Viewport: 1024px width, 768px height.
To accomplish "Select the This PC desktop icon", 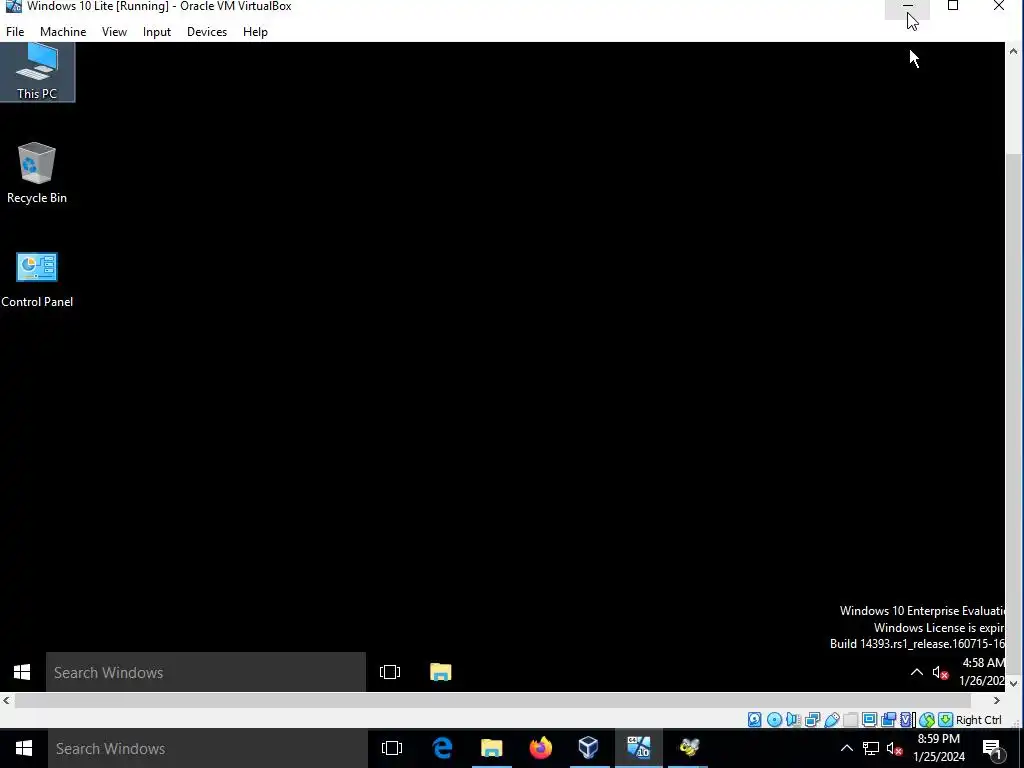I will [37, 72].
